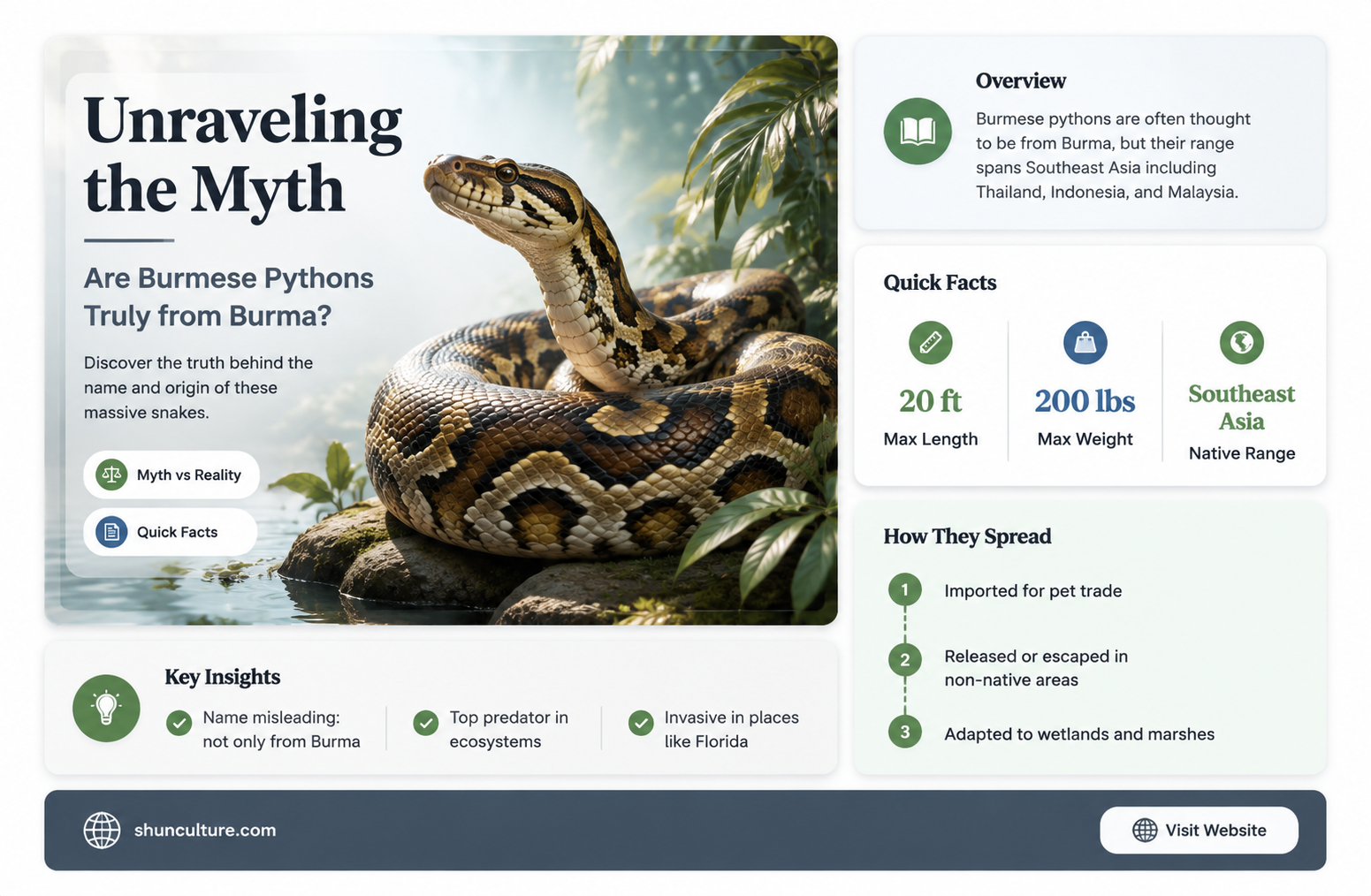1371x896 pixels.
Task: Click the lightbulb Key Insights icon
Action: (x=106, y=708)
